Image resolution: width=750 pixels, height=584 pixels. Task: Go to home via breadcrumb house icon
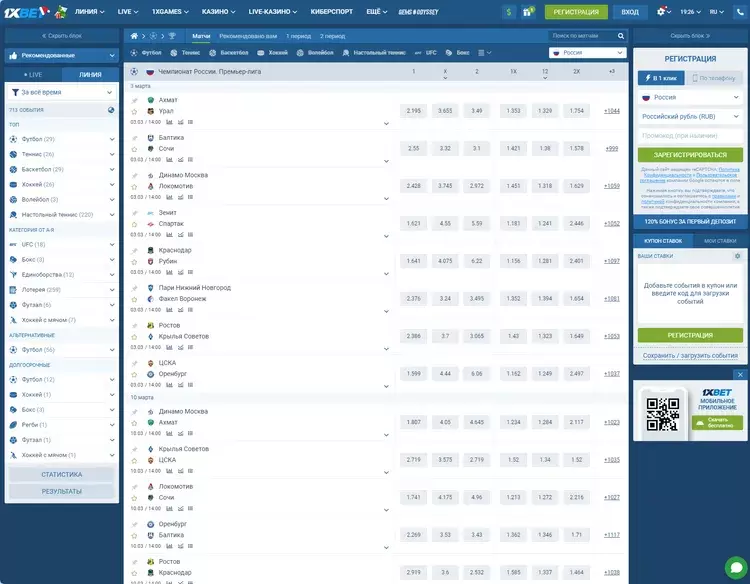[x=134, y=36]
